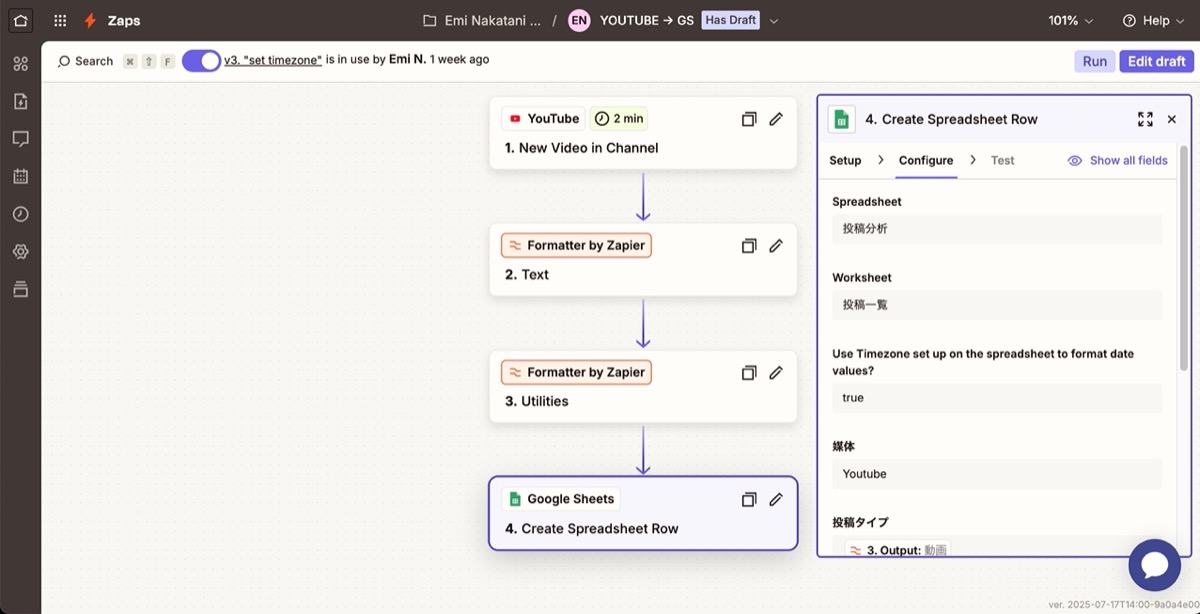
Task: Click the orange Zaps lightning bolt icon
Action: click(91, 20)
